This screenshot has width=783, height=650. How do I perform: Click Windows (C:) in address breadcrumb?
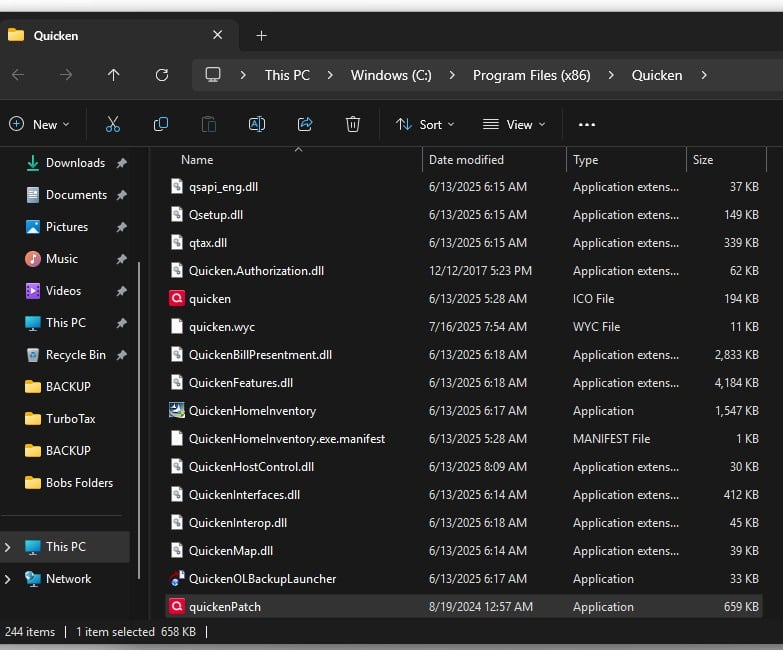click(x=391, y=75)
